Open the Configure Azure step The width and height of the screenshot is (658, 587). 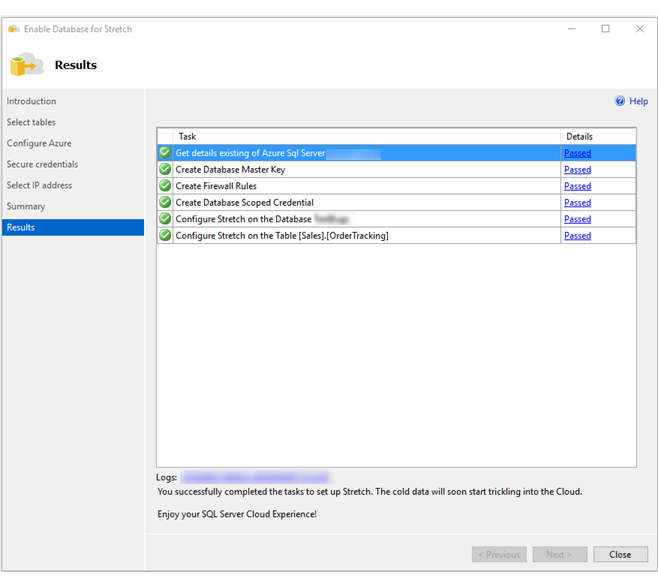39,143
